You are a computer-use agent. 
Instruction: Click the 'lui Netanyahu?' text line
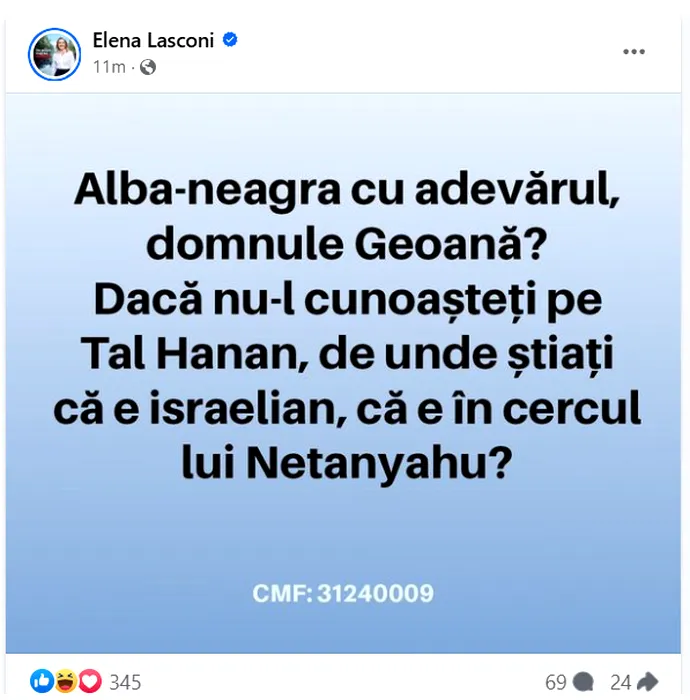click(343, 460)
